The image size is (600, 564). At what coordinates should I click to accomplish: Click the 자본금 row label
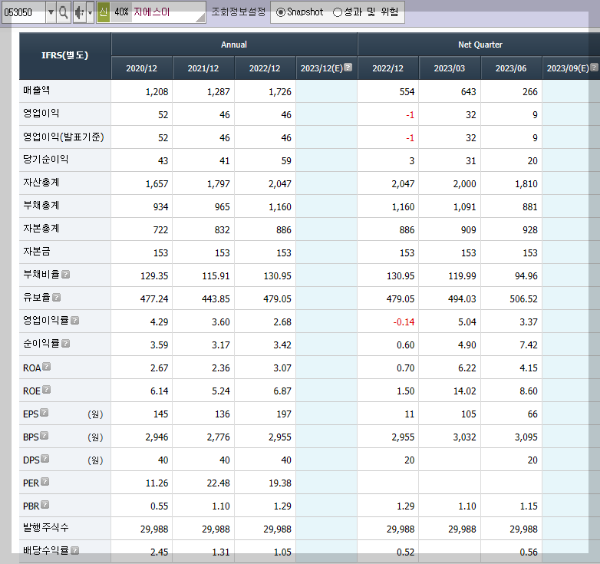pos(36,251)
